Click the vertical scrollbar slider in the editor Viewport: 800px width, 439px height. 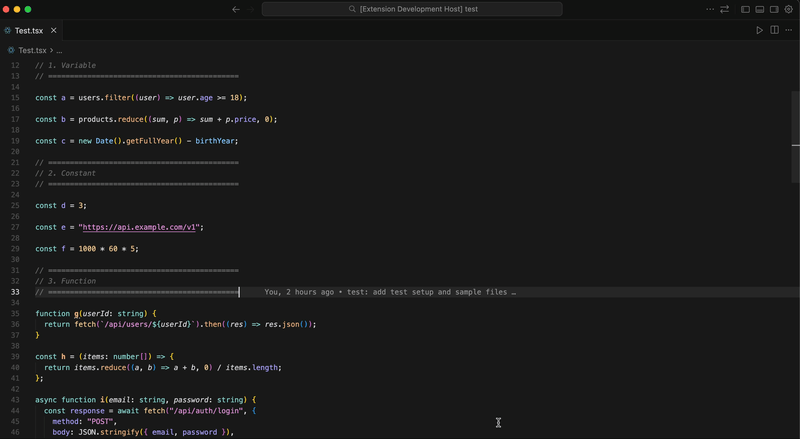tap(795, 137)
